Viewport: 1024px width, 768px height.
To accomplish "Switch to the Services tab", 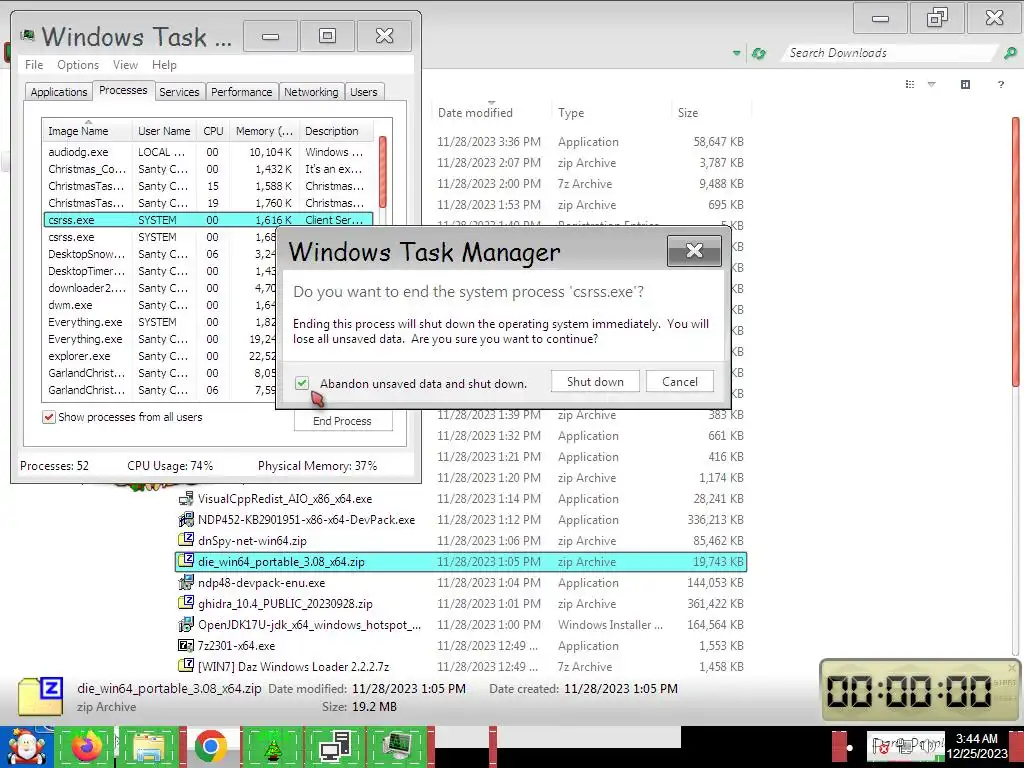I will point(179,92).
